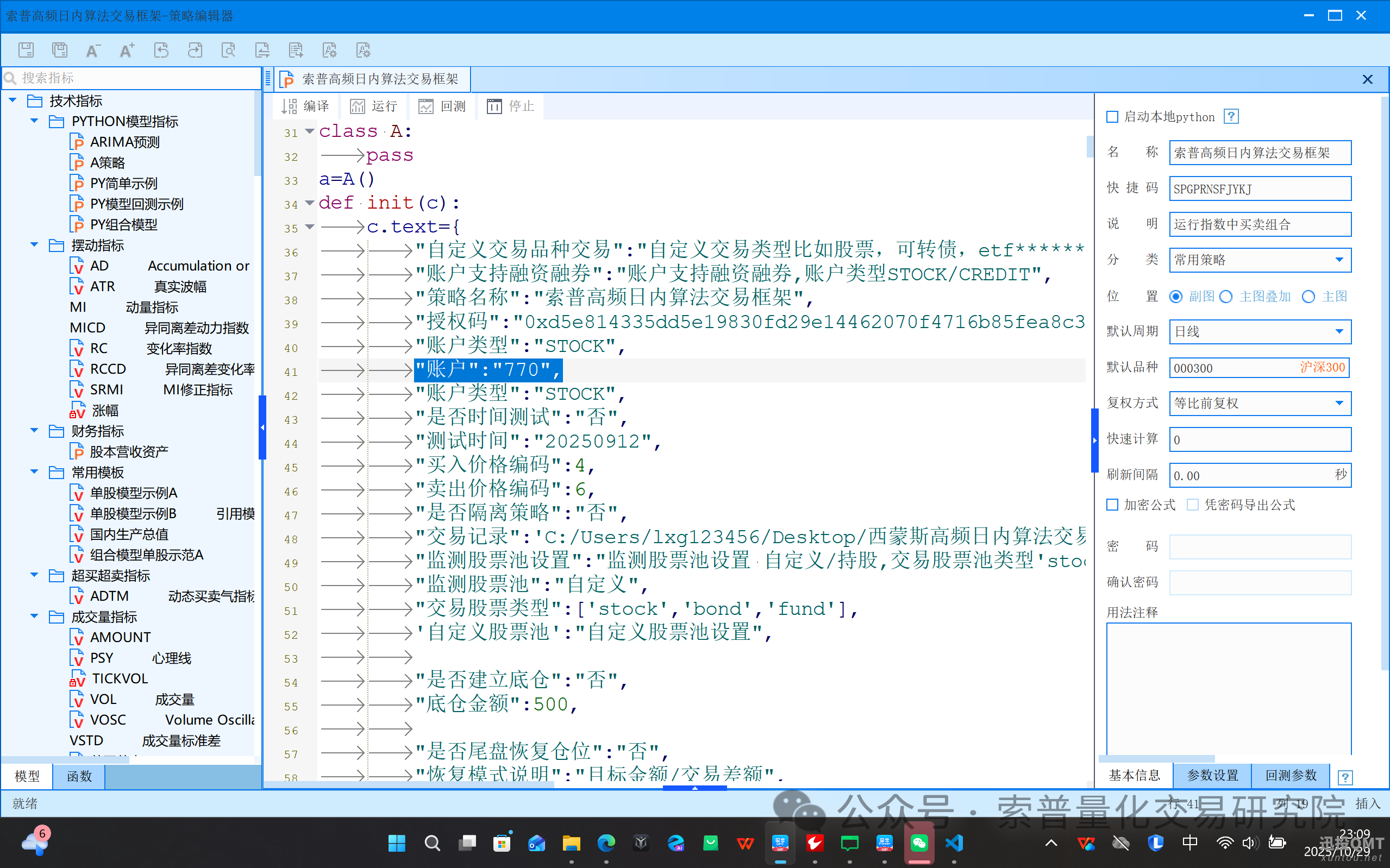Click the redo toolbar icon

pos(195,50)
